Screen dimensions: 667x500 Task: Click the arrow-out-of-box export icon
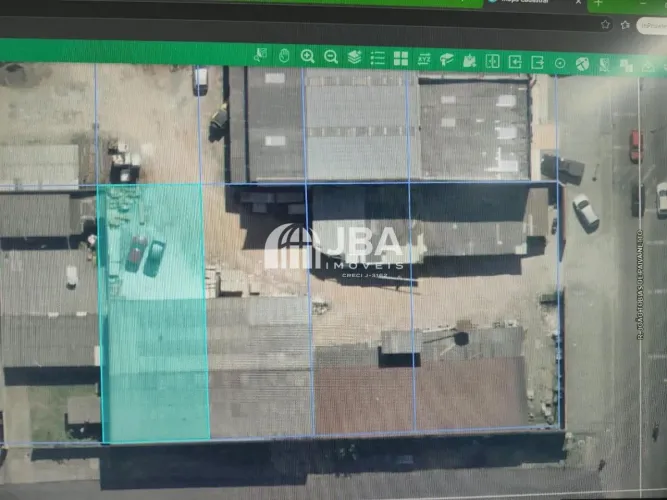coord(537,63)
